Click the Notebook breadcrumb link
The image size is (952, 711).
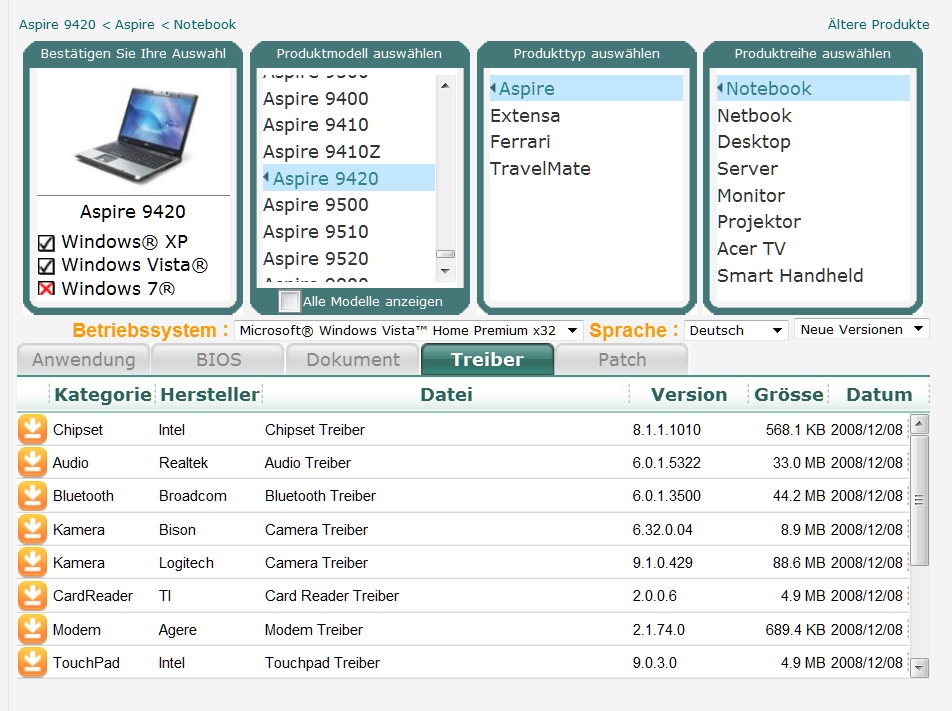point(205,24)
